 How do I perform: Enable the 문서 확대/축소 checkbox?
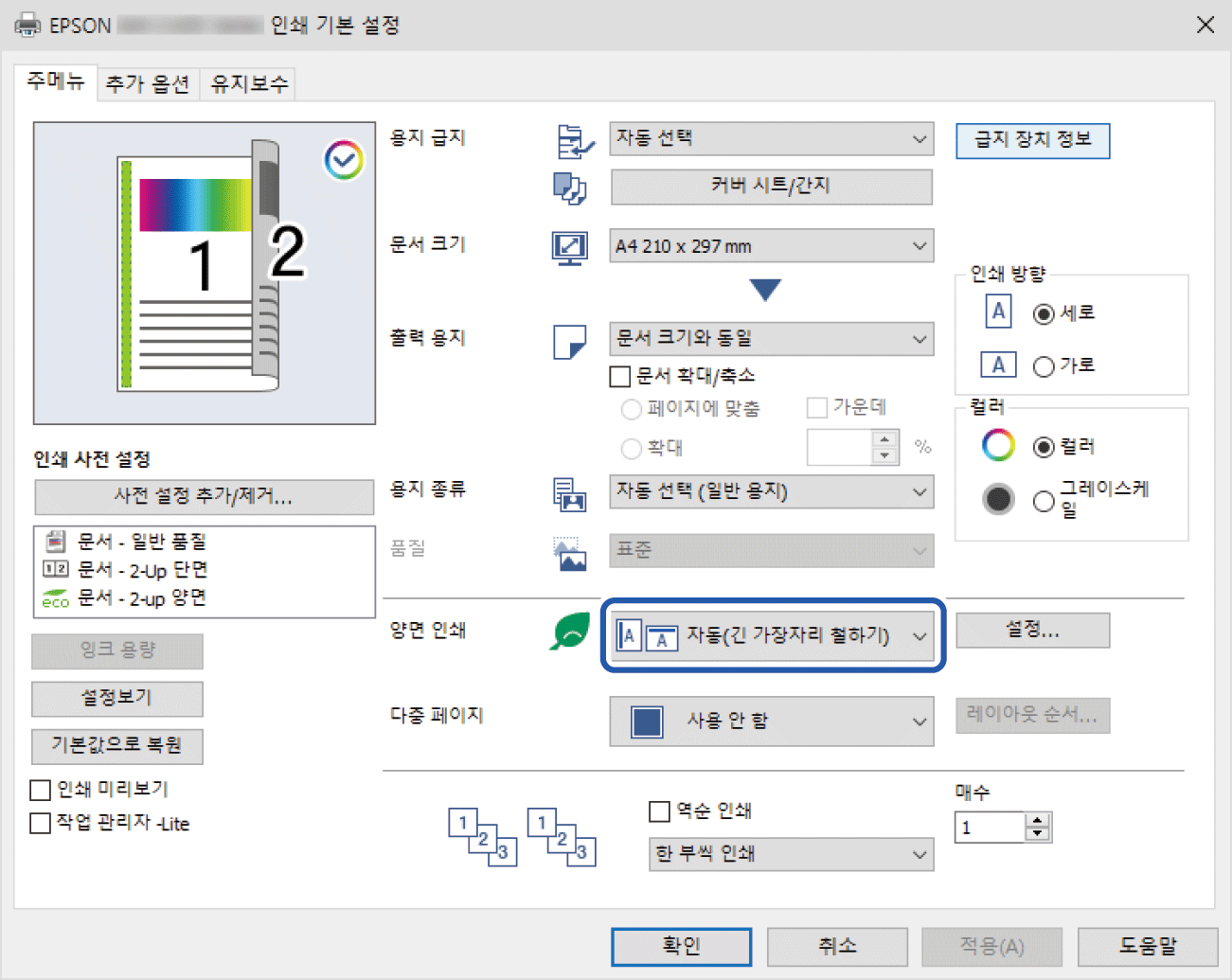(x=620, y=377)
